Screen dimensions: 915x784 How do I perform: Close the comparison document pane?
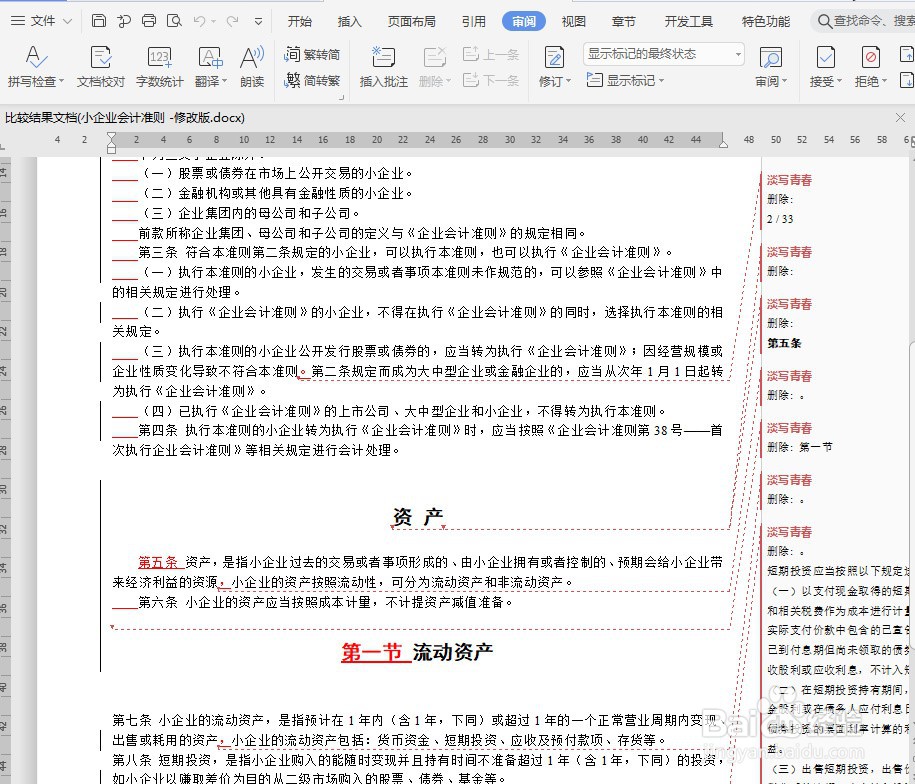[900, 118]
